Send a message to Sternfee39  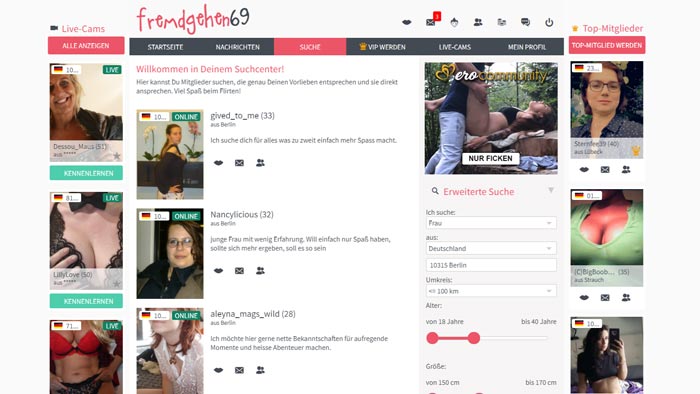605,170
